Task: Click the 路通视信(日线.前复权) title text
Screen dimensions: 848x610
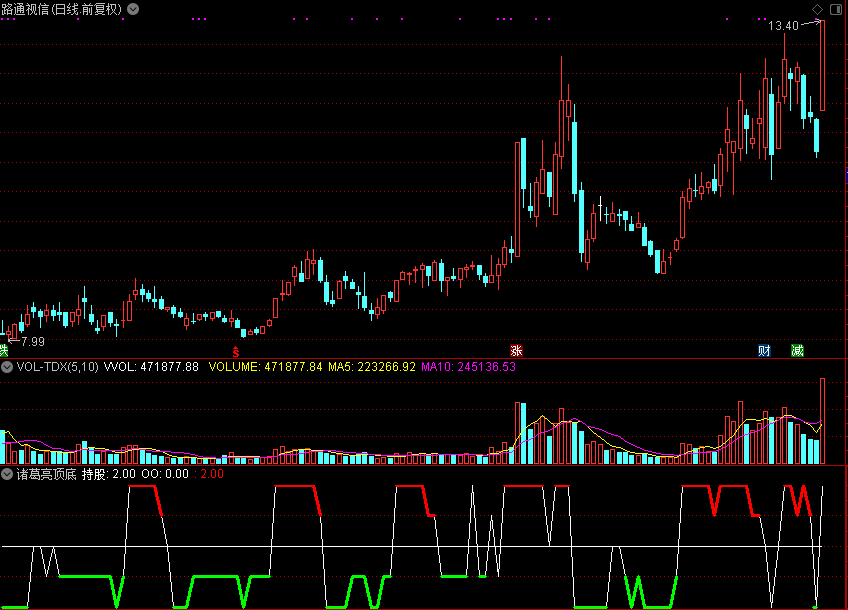Action: click(x=62, y=9)
